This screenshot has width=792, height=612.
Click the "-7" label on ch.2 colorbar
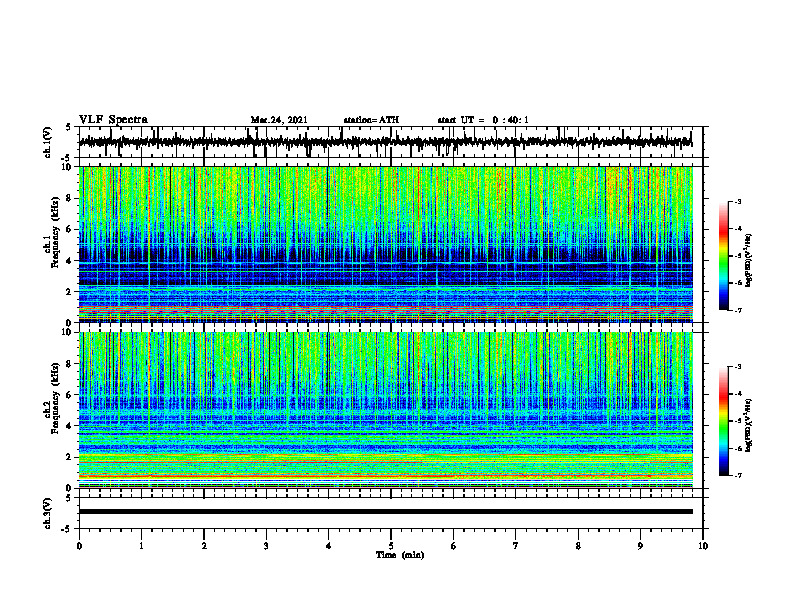pos(737,475)
